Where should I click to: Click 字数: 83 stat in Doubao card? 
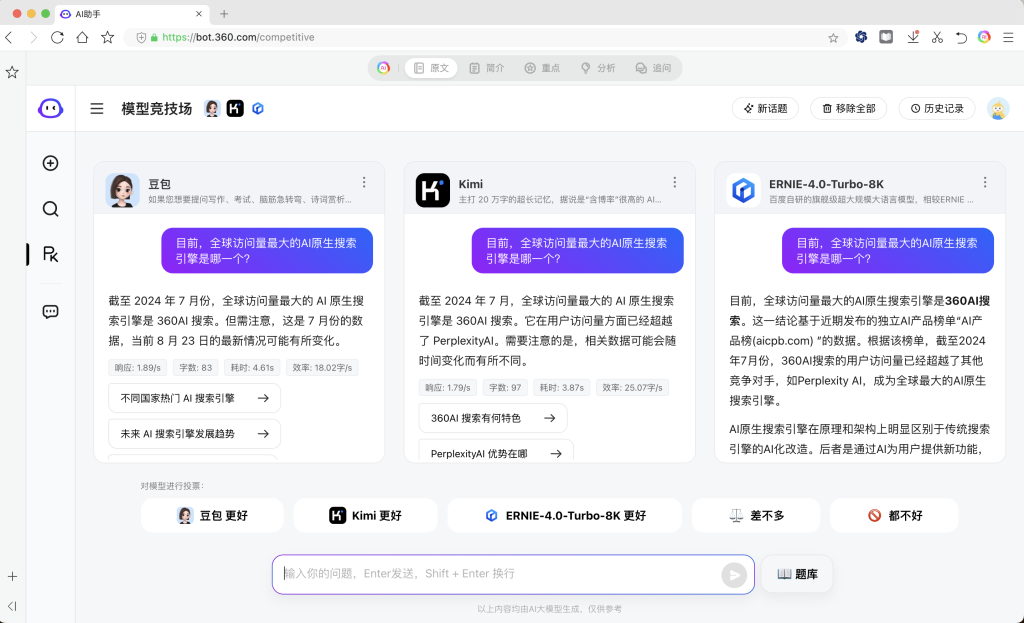(x=196, y=368)
